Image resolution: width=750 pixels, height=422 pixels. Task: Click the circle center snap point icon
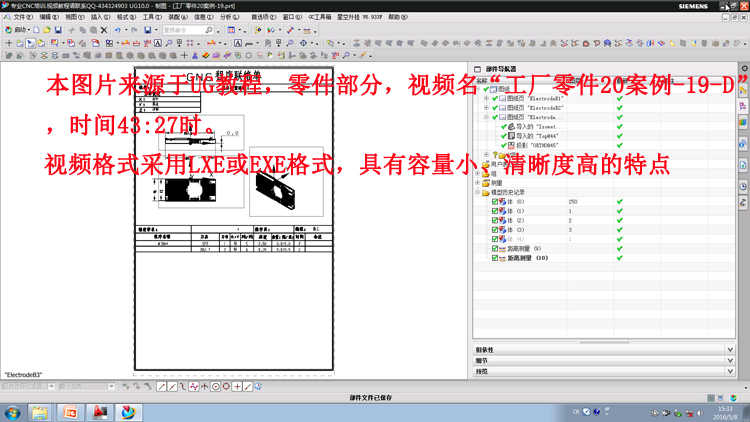click(216, 387)
